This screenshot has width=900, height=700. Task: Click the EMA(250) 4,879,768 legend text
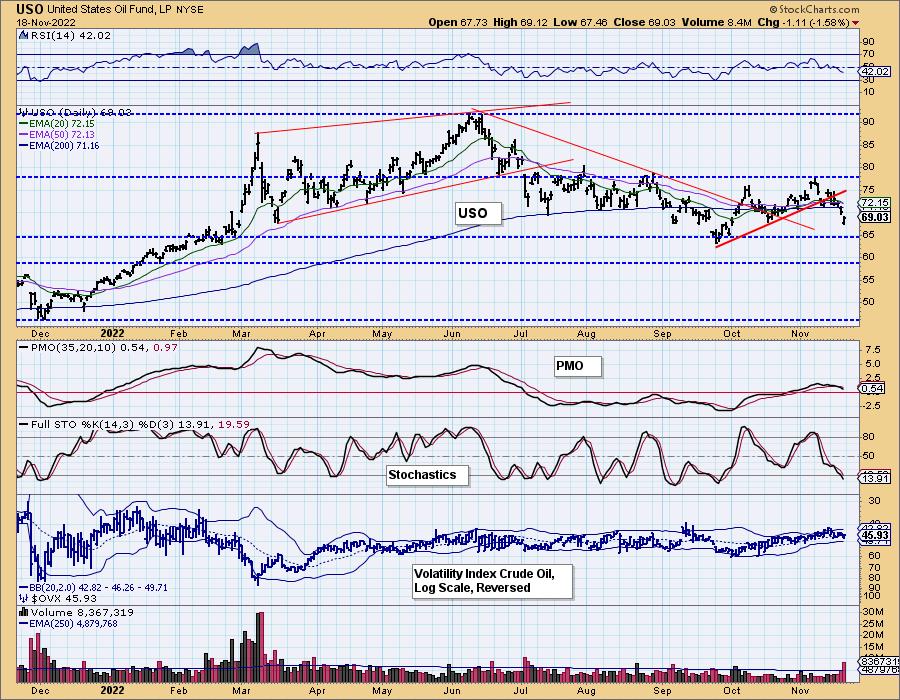74,623
